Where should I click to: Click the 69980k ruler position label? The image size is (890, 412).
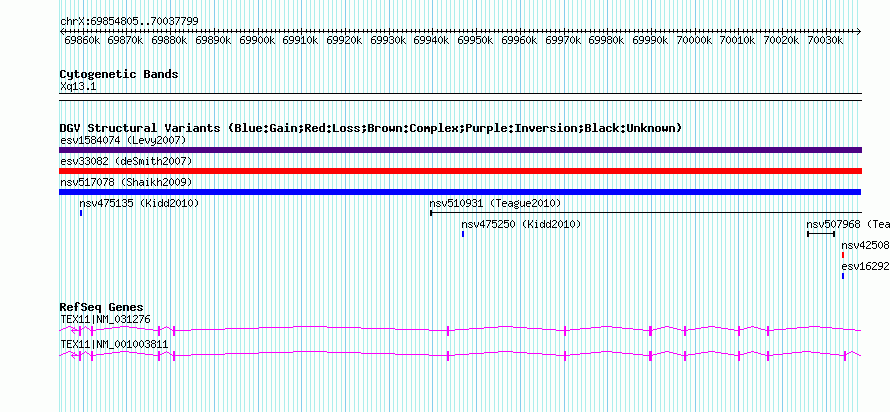(x=607, y=40)
